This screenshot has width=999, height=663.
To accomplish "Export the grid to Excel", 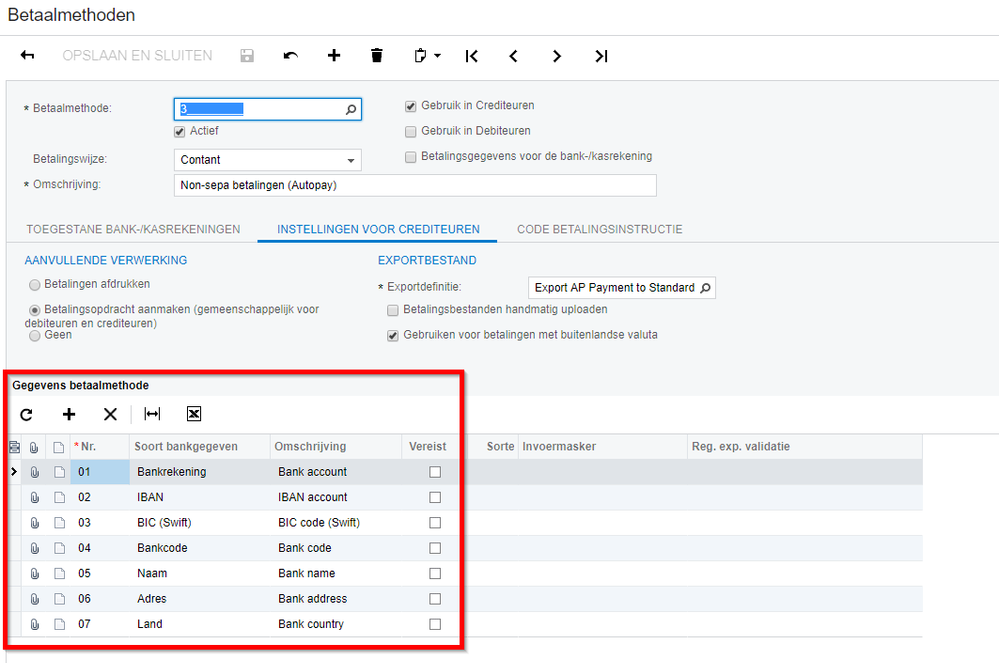I will 194,415.
